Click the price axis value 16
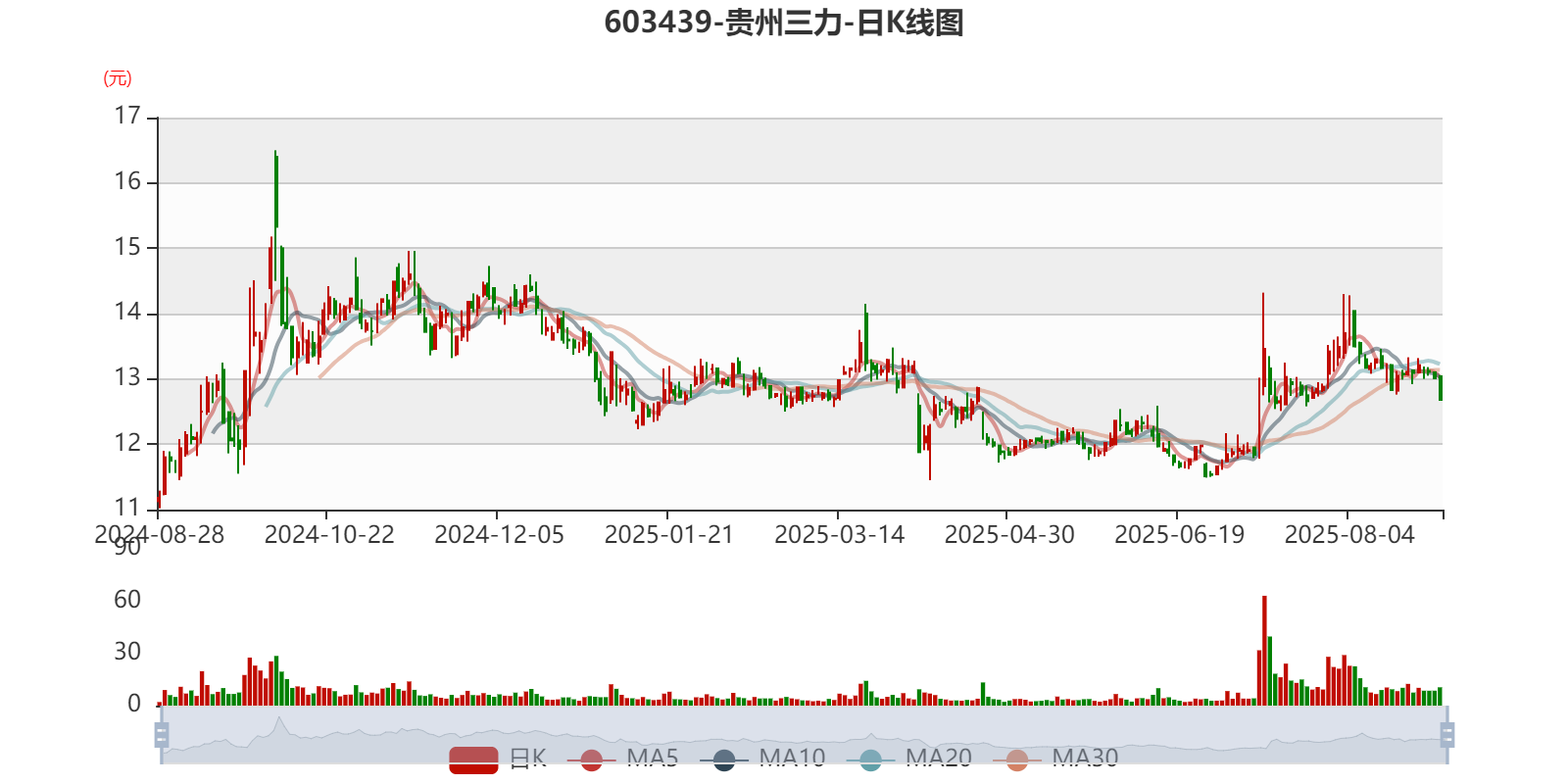The height and width of the screenshot is (784, 1568). click(x=127, y=181)
